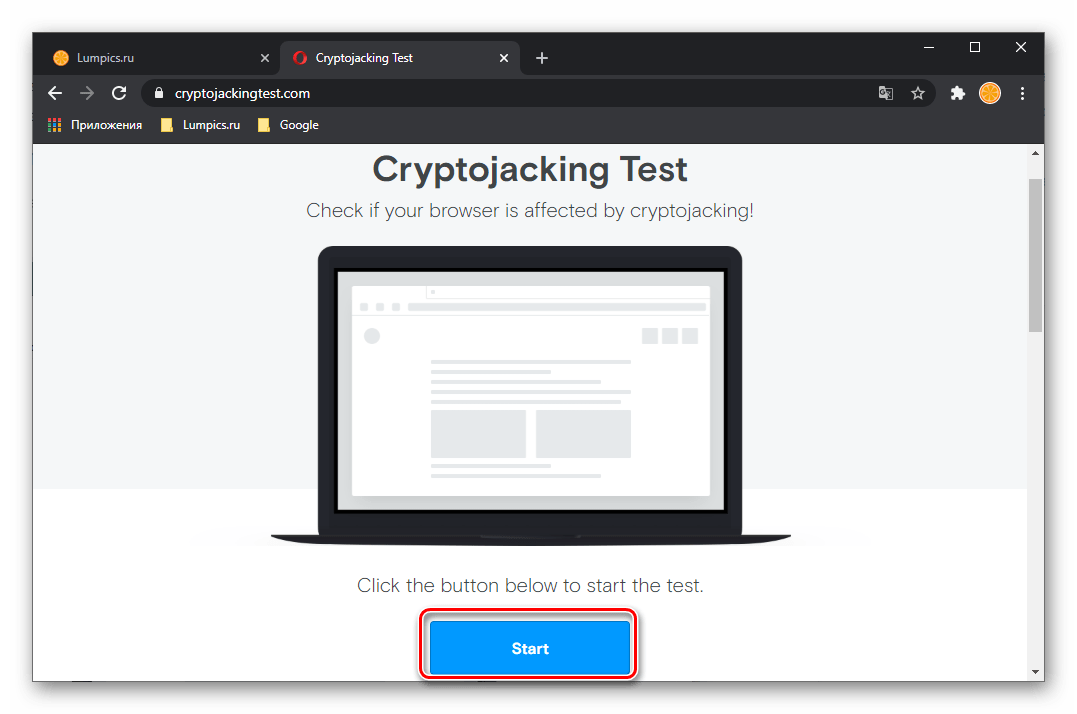
Task: Select the Cryptojacking Test tab
Action: pos(392,58)
